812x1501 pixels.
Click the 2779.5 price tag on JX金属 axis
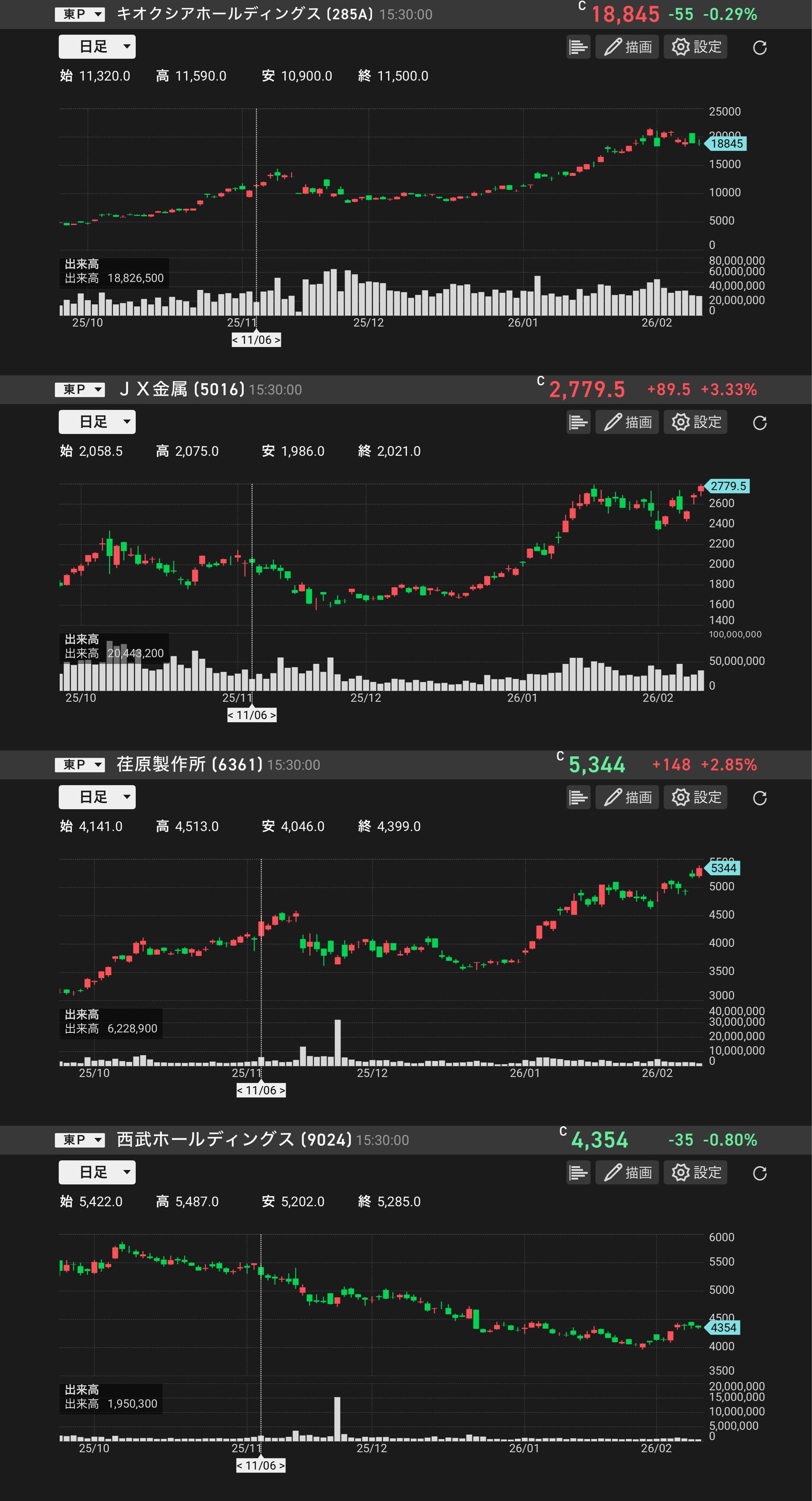pos(727,486)
